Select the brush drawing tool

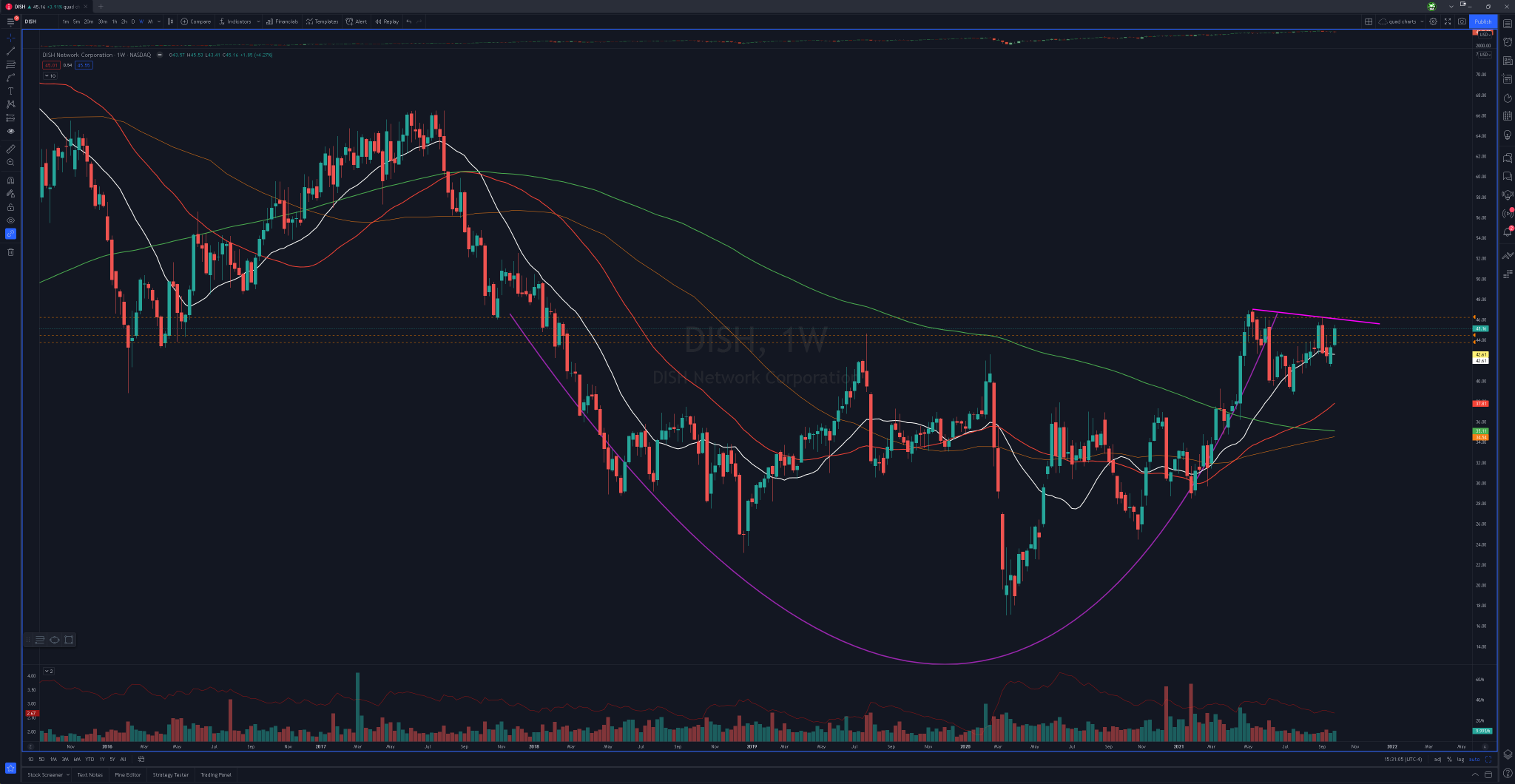pos(10,78)
